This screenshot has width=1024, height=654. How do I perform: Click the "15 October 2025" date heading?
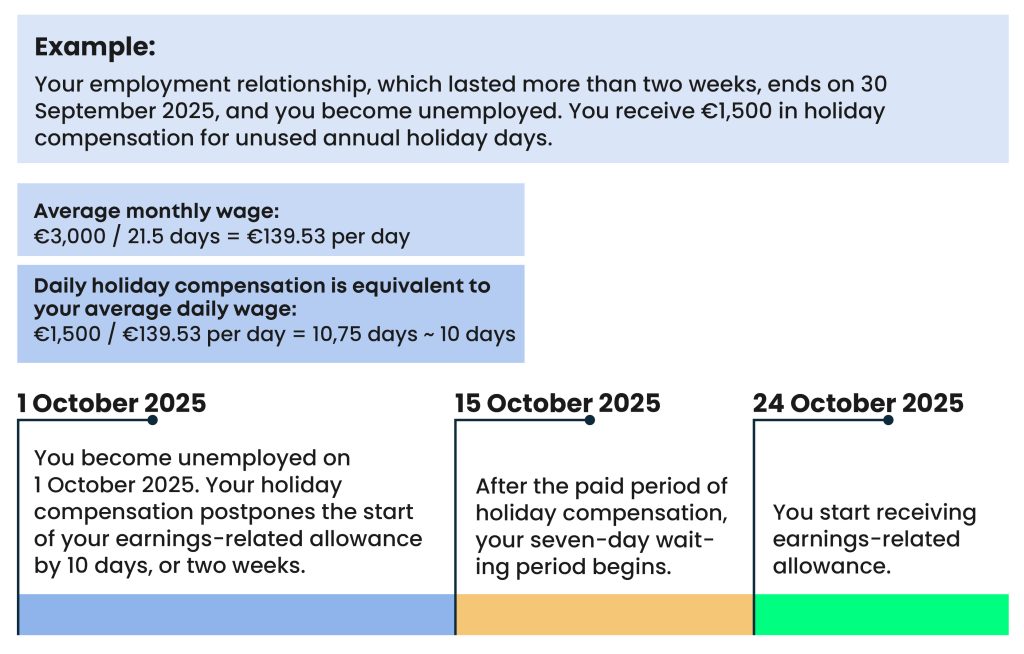pyautogui.click(x=557, y=403)
